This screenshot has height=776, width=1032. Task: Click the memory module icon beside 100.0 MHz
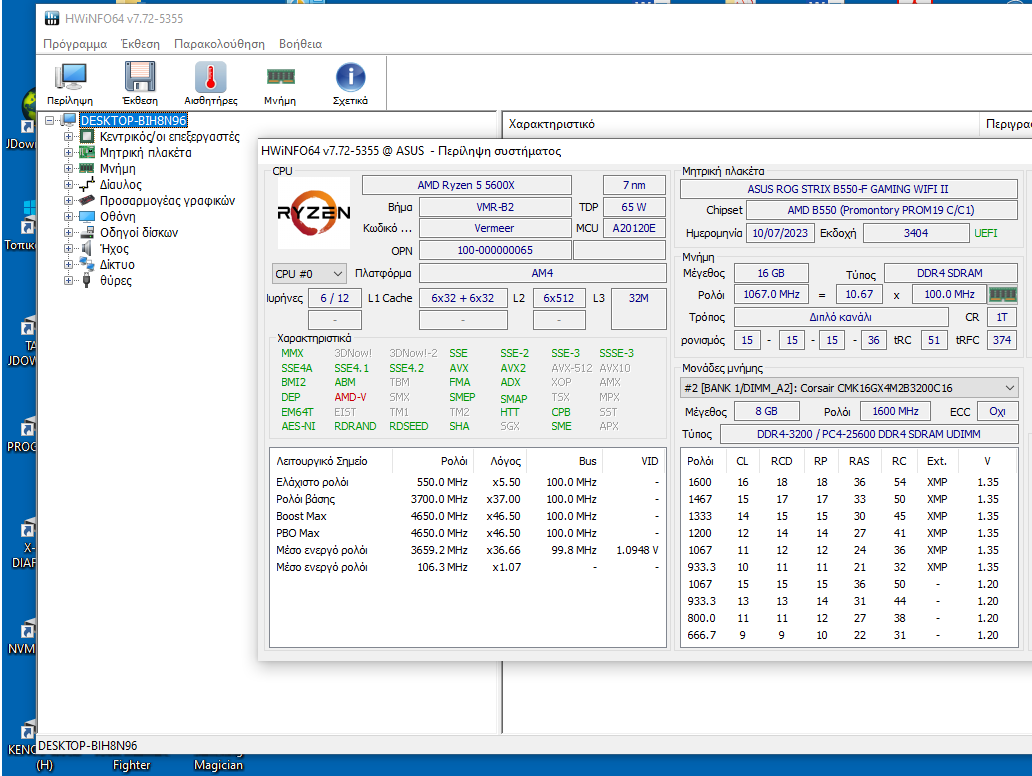click(x=1003, y=294)
